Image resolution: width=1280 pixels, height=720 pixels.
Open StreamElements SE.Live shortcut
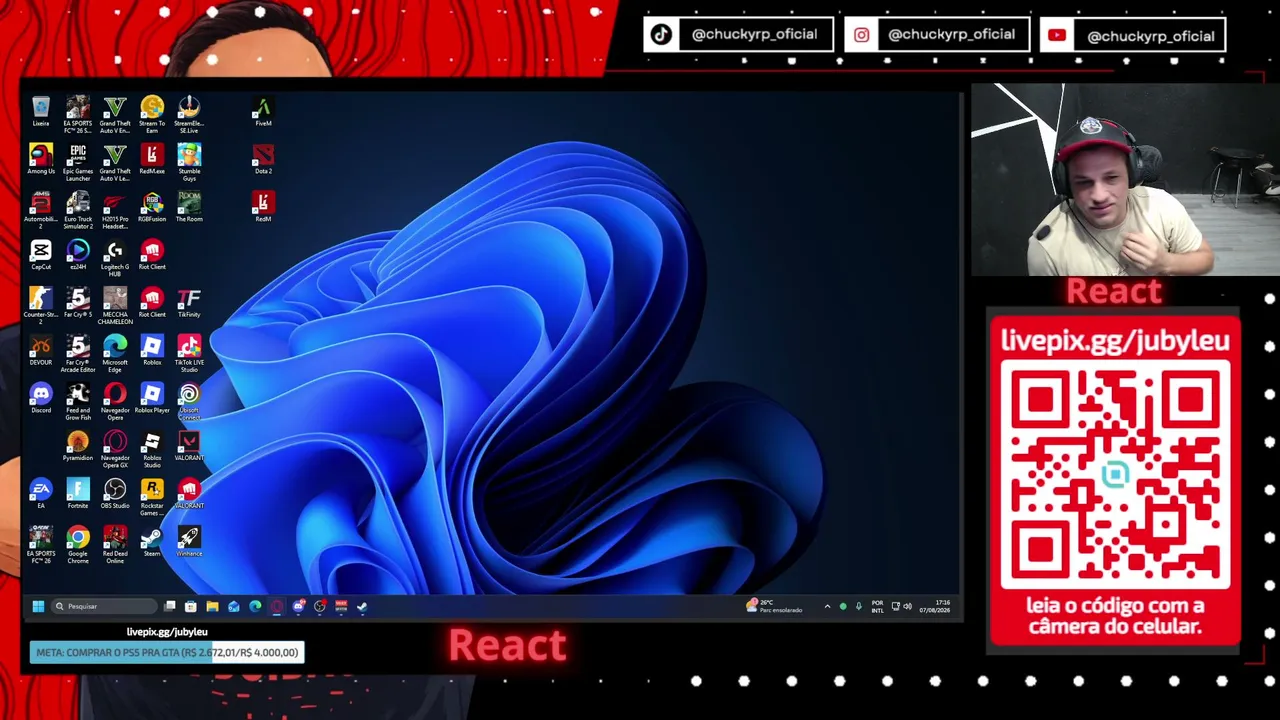point(189,115)
